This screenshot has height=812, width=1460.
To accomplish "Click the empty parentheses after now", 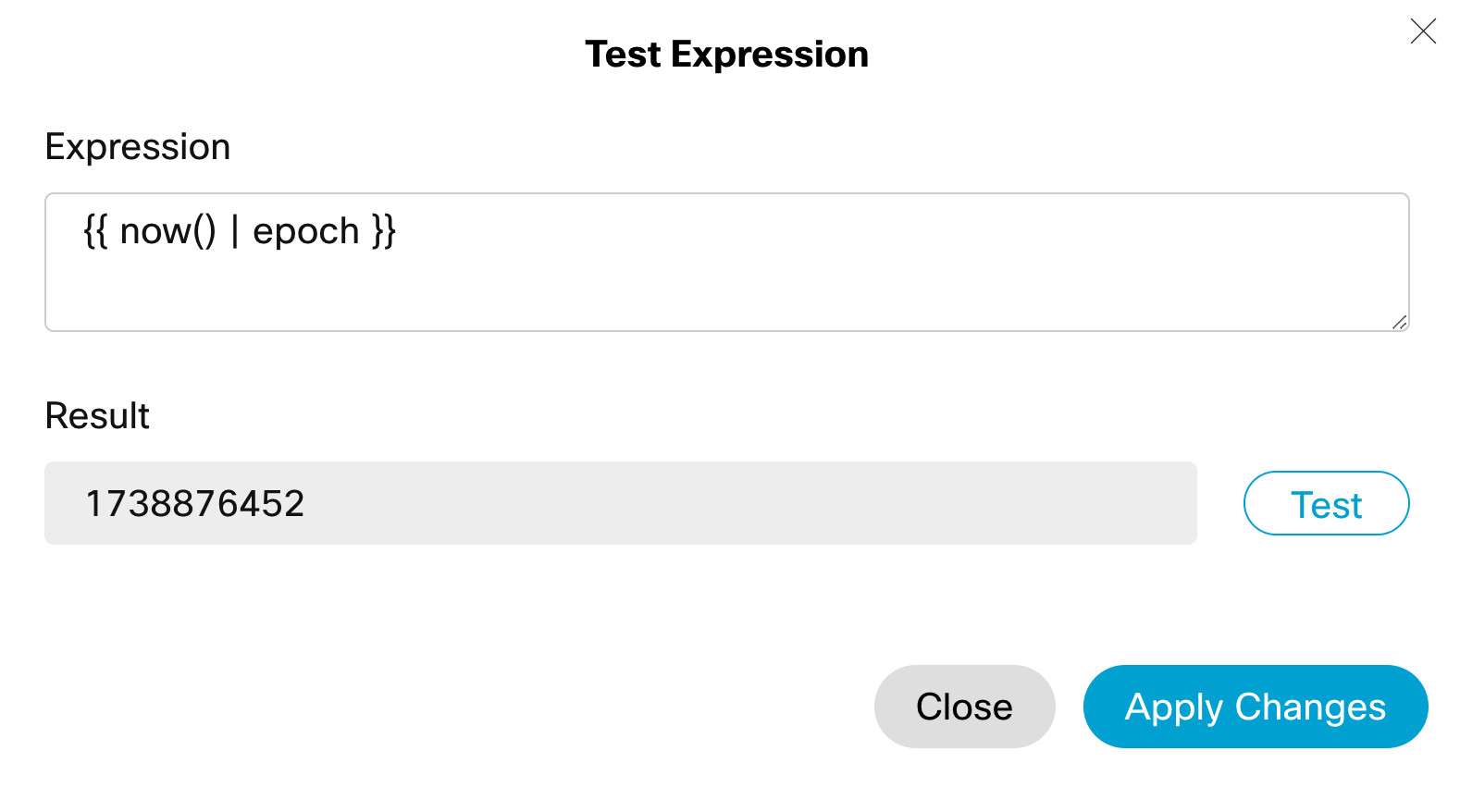I will [204, 231].
